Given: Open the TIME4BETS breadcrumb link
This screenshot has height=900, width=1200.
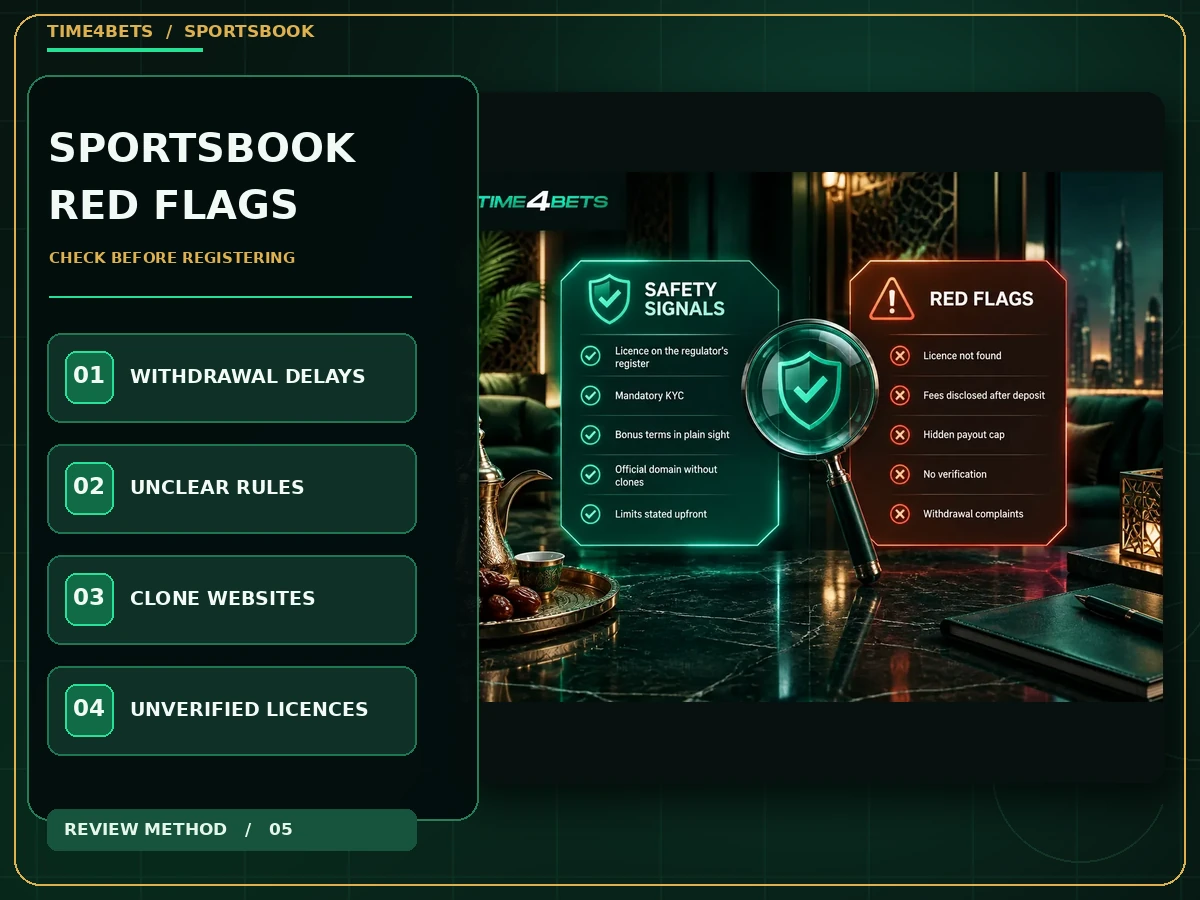Looking at the screenshot, I should [x=100, y=31].
